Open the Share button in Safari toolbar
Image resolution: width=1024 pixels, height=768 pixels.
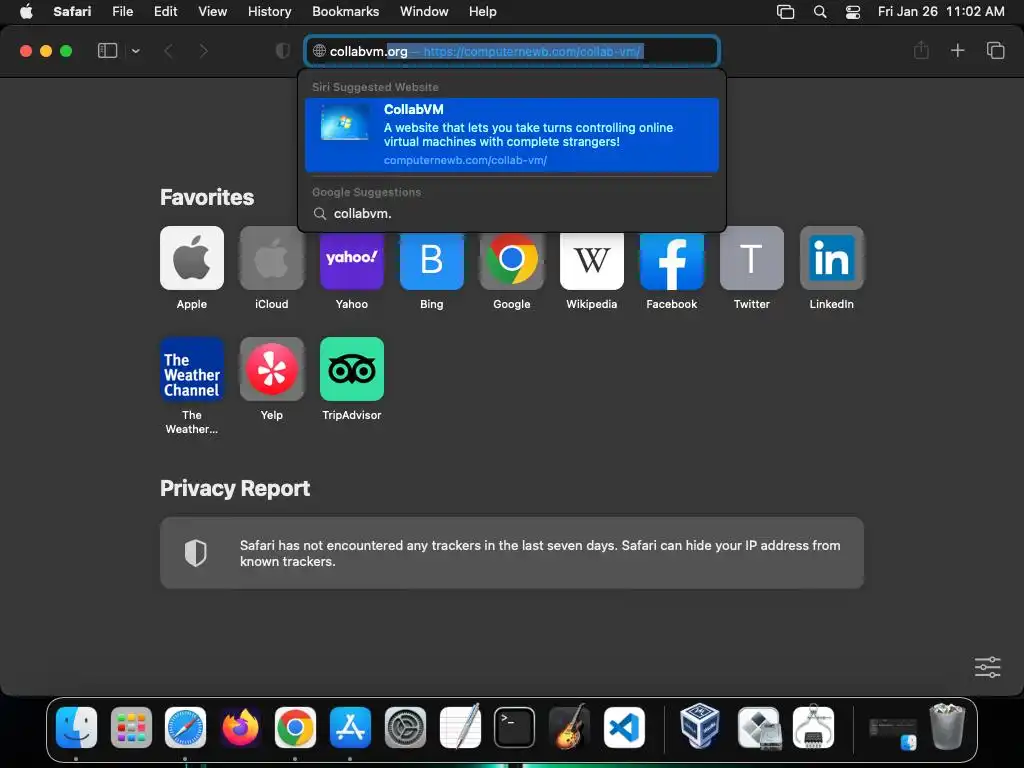click(921, 50)
